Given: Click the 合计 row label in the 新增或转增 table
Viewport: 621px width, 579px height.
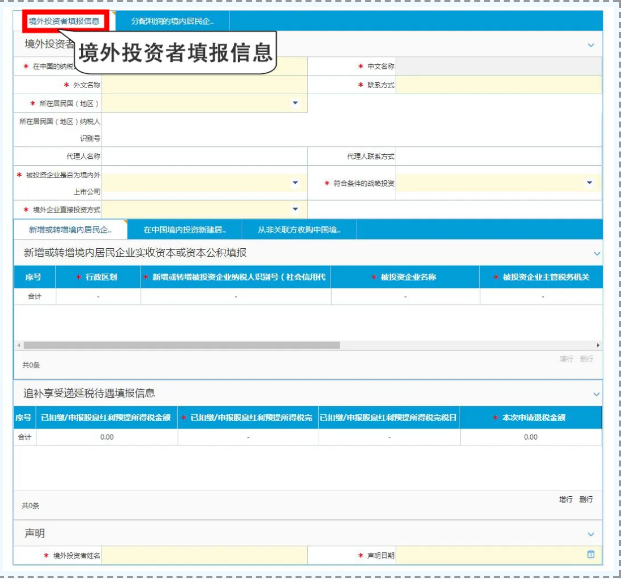Looking at the screenshot, I should click(34, 297).
